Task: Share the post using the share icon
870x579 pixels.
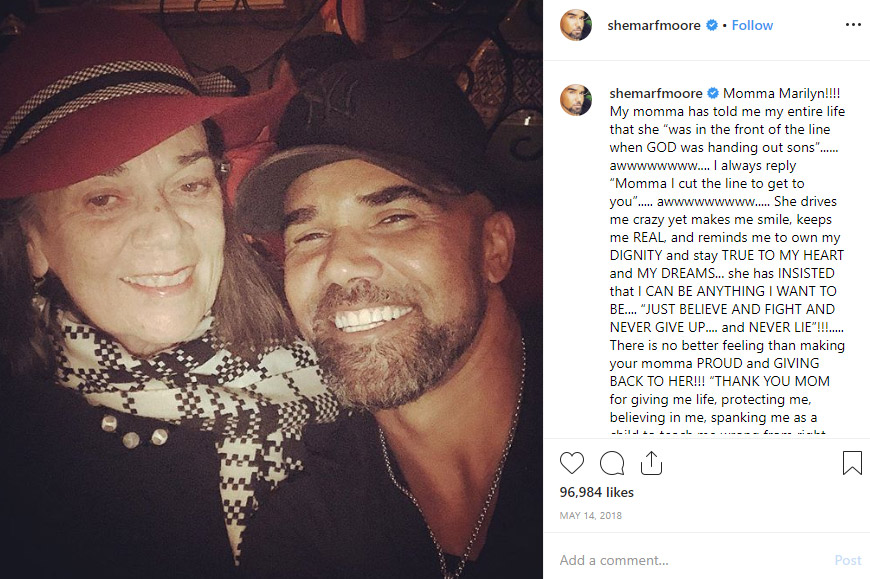Action: tap(651, 463)
